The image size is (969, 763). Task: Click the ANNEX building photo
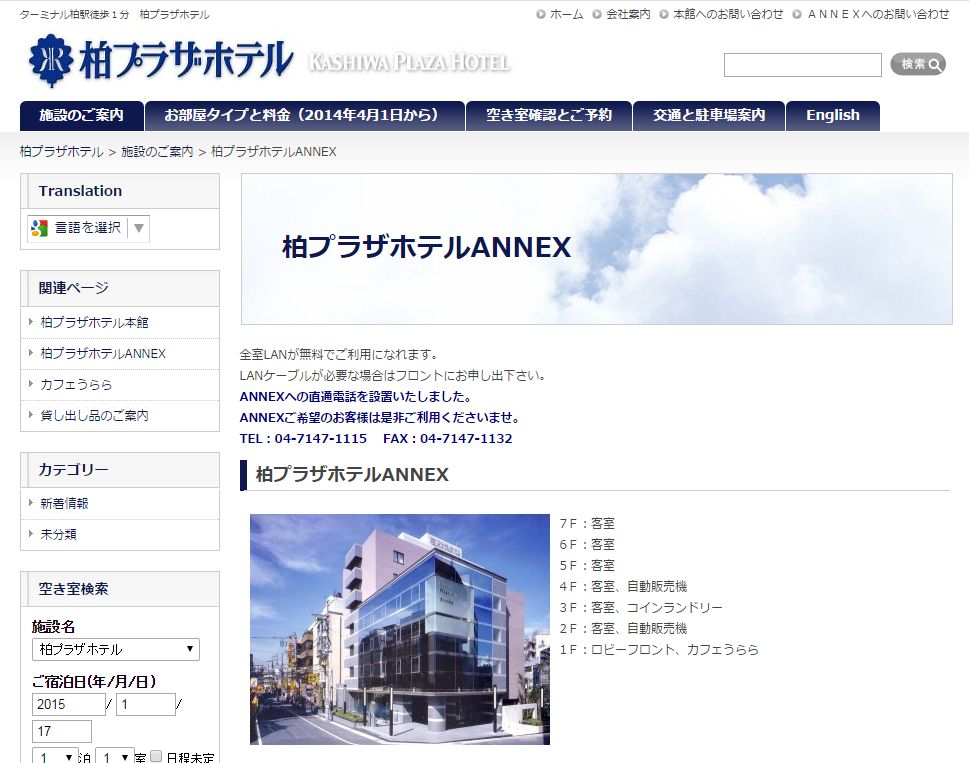point(400,629)
